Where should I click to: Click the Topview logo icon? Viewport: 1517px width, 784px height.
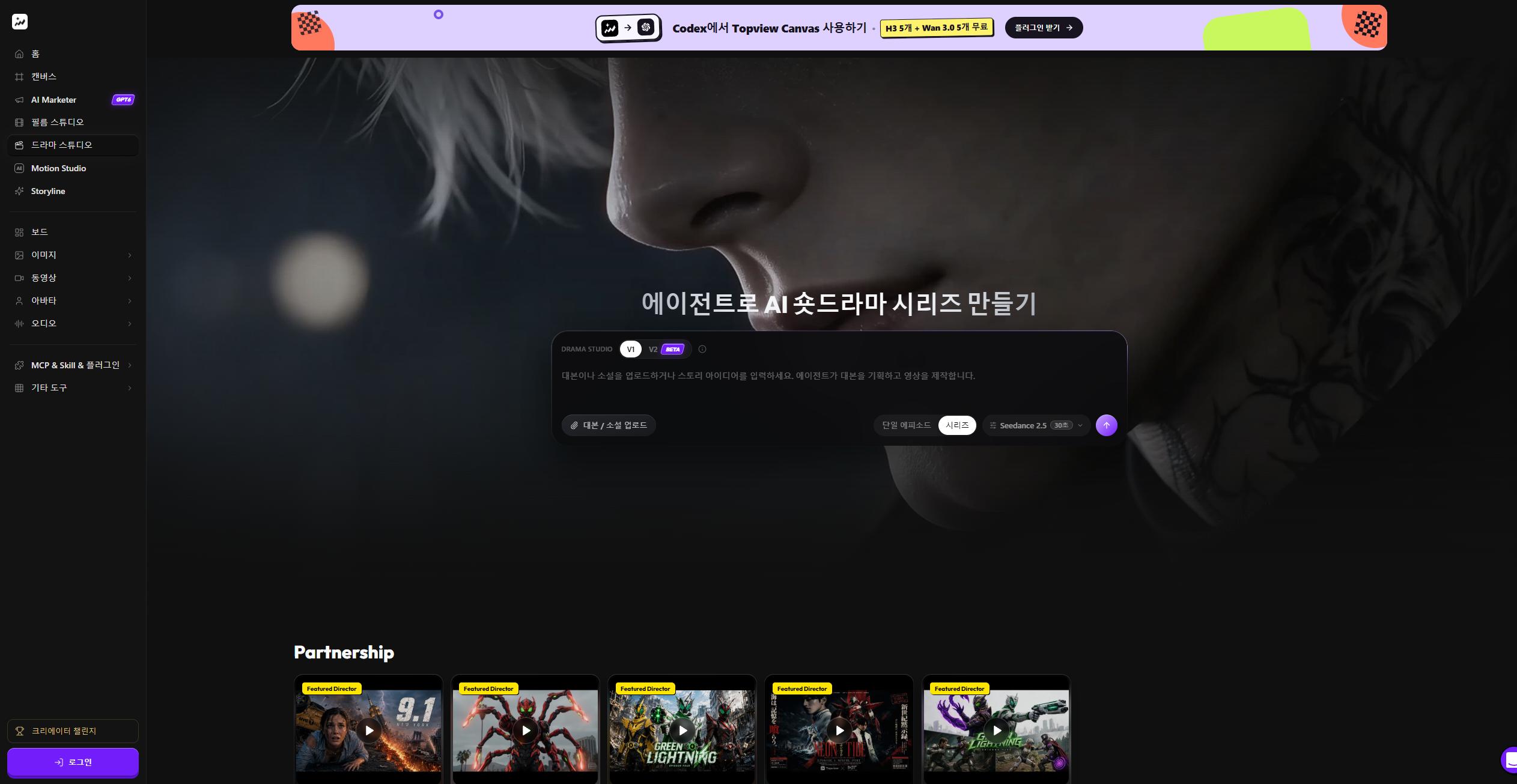pyautogui.click(x=20, y=22)
